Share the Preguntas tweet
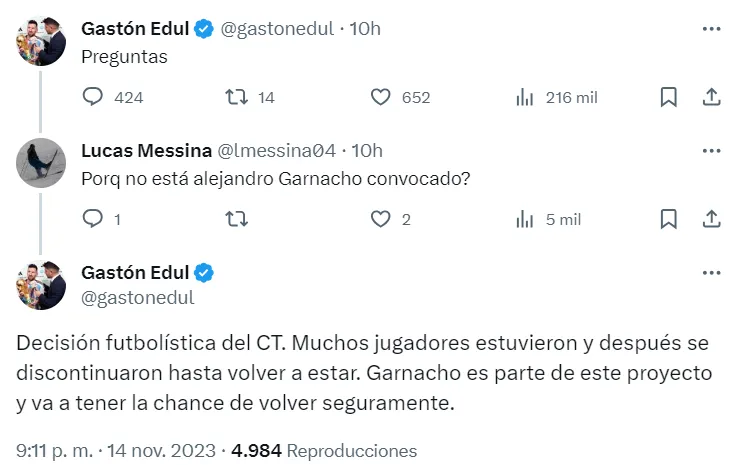The image size is (737, 465). pos(711,97)
